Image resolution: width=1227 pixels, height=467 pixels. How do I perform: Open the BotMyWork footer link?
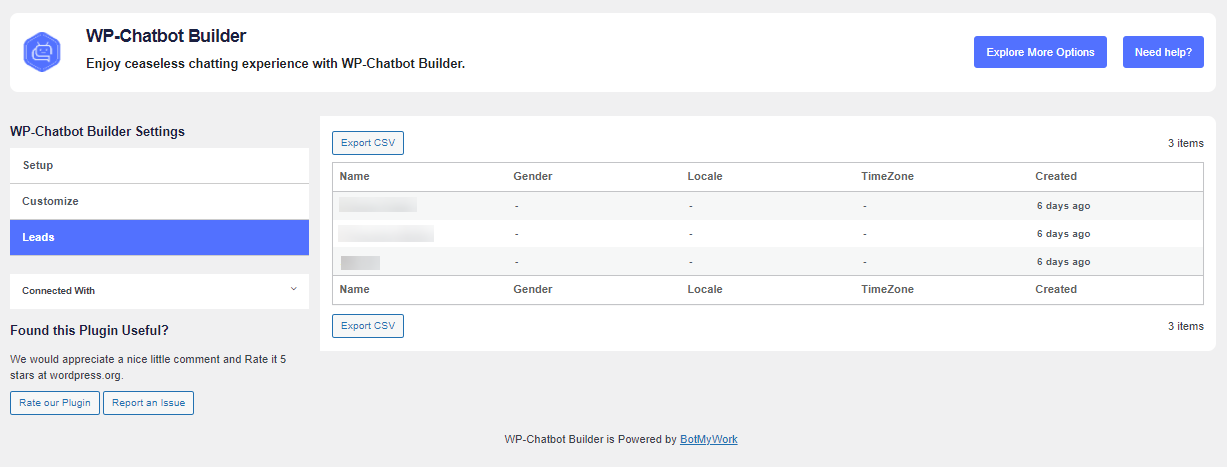pos(708,439)
